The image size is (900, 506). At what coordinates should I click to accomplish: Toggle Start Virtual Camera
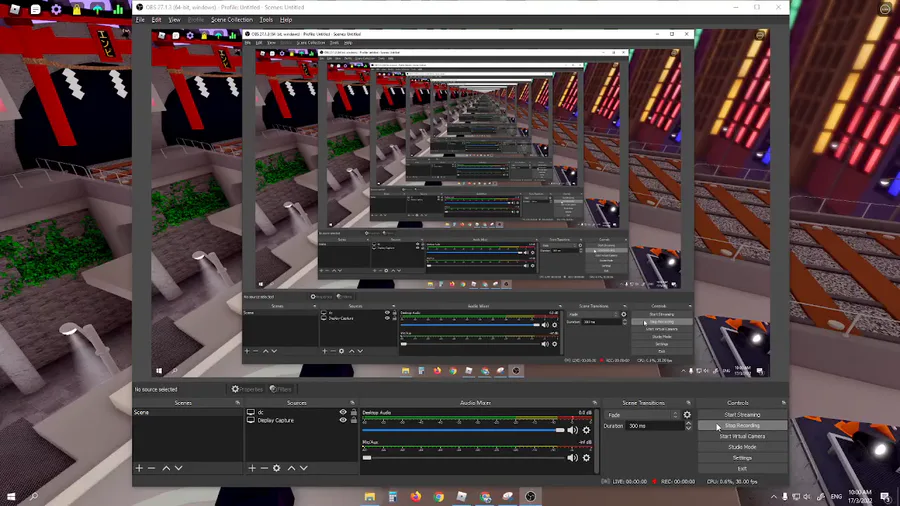coord(742,436)
